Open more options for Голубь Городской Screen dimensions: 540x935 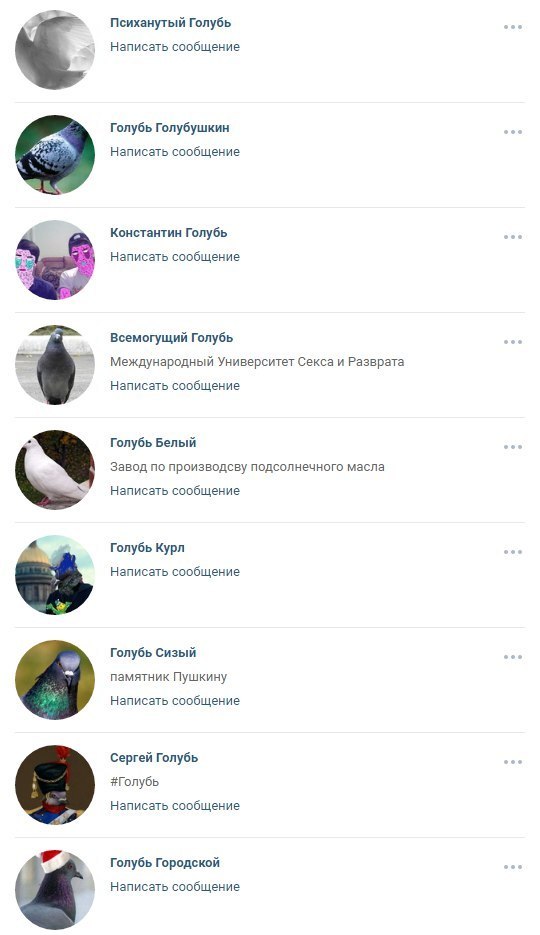point(513,866)
